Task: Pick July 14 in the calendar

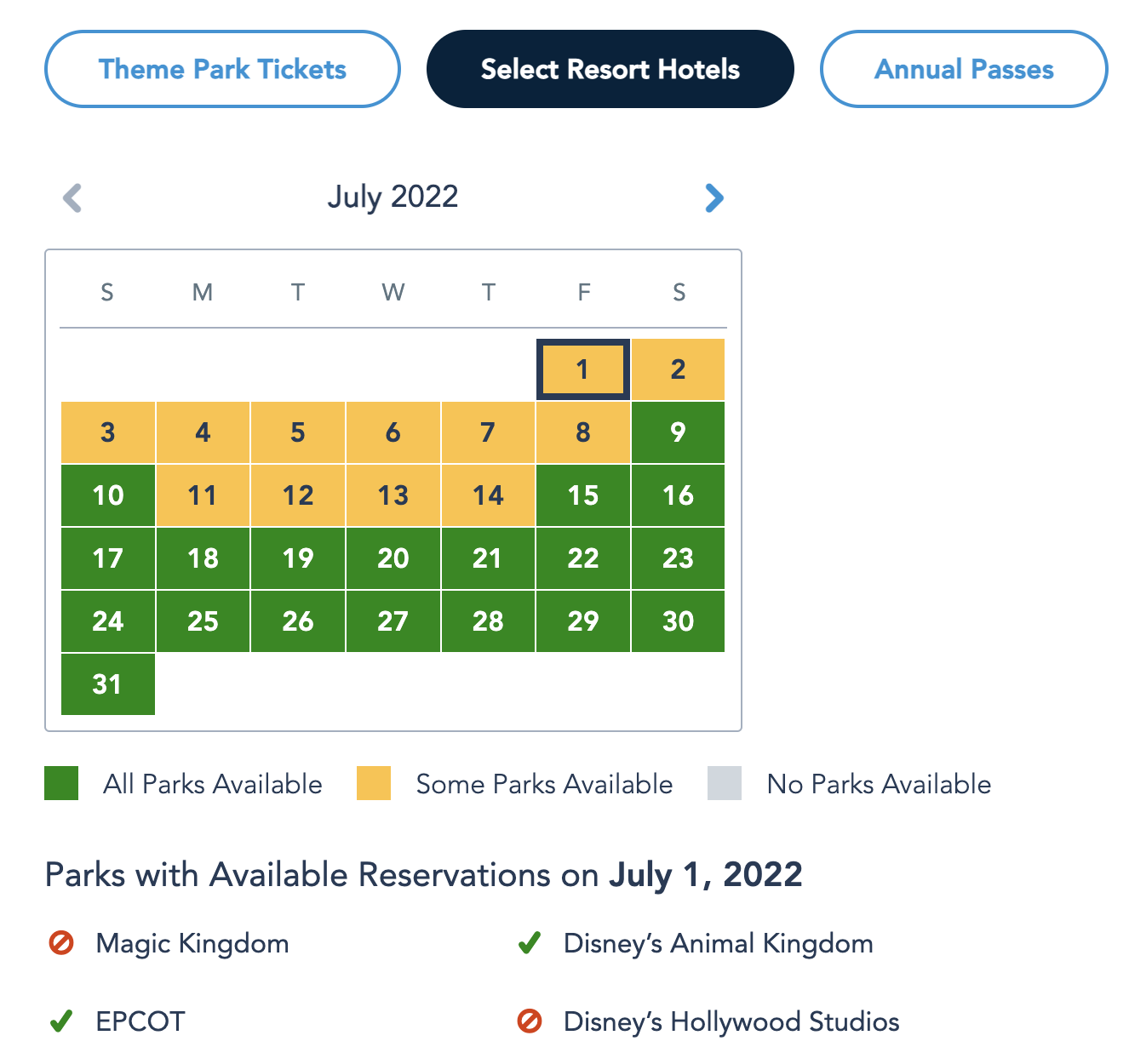Action: click(x=488, y=495)
